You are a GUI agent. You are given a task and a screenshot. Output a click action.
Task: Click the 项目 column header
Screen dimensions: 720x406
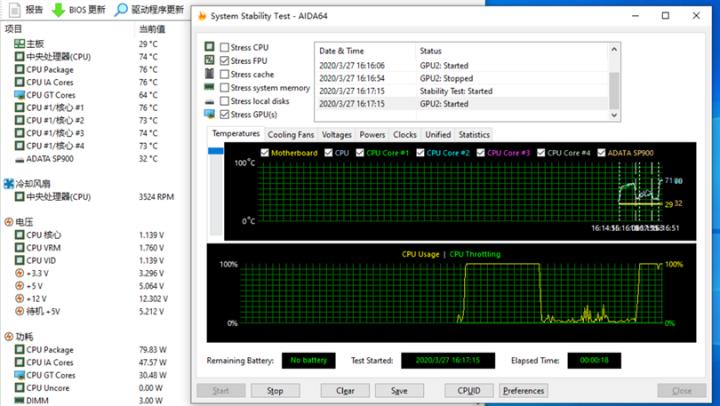(13, 29)
